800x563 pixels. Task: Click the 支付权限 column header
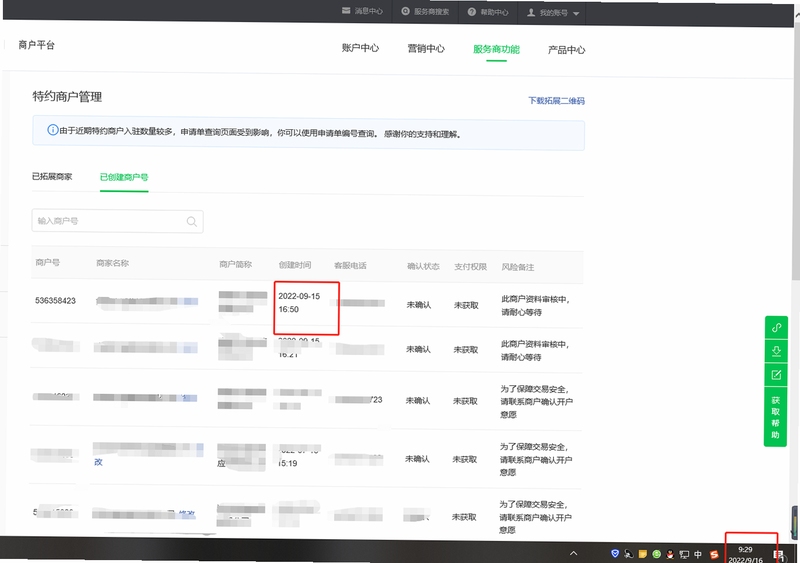point(470,266)
